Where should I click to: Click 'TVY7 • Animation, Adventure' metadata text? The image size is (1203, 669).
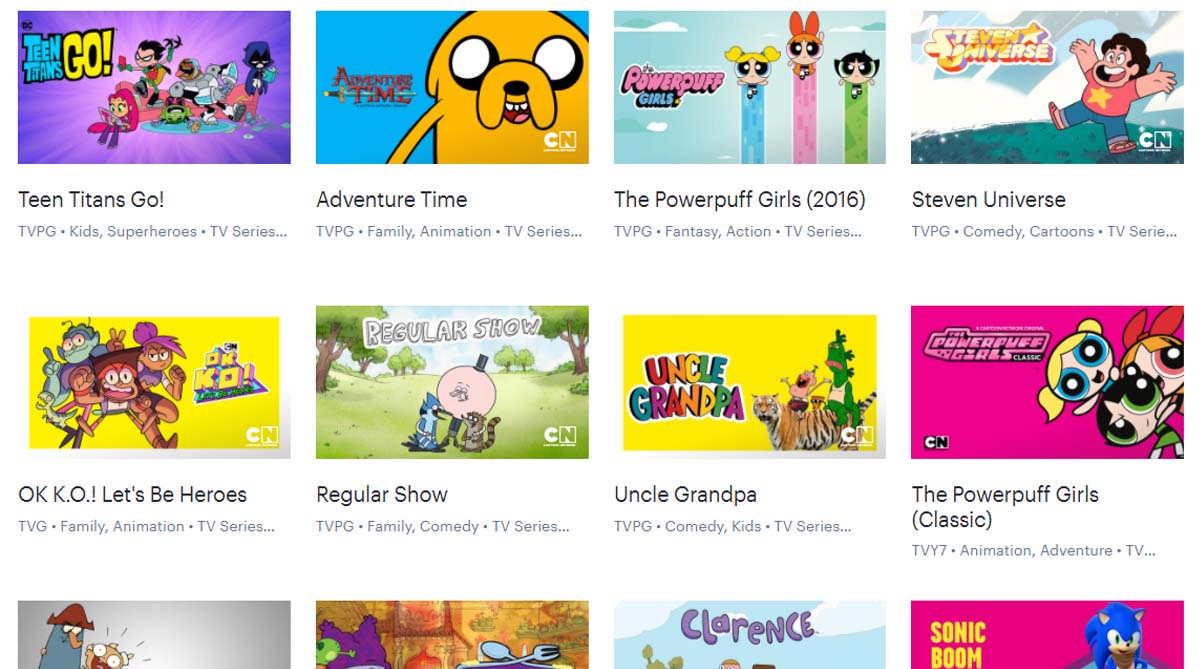1033,550
